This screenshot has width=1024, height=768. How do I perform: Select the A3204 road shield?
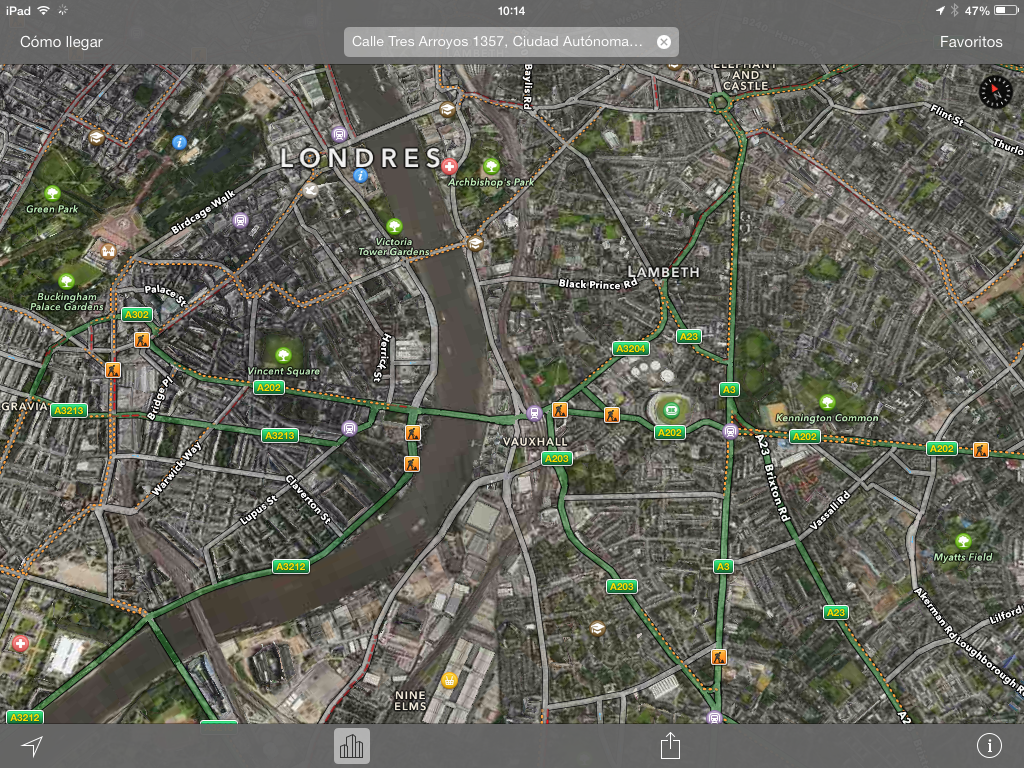point(630,349)
